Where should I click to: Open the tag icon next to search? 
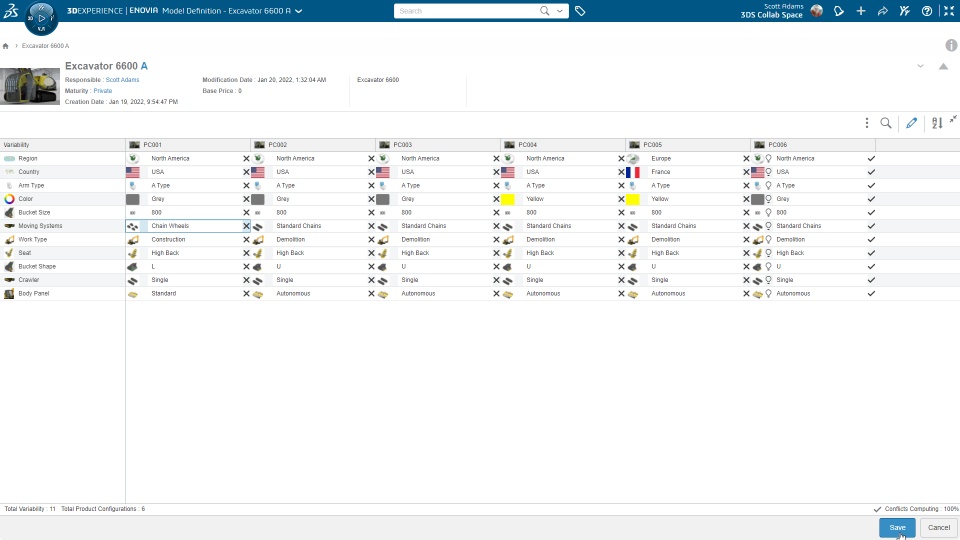coord(580,11)
